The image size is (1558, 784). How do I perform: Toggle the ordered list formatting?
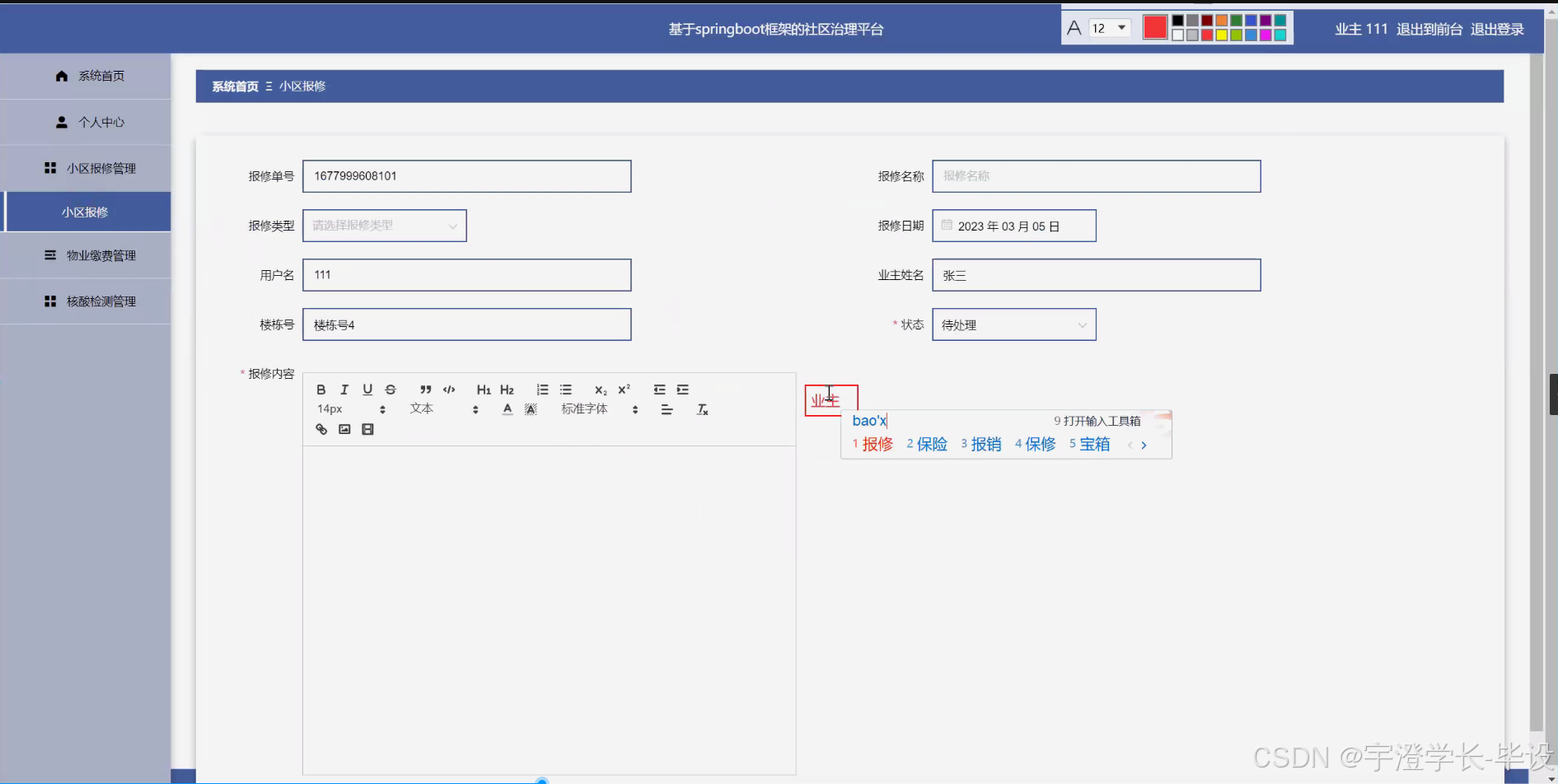[x=542, y=390]
